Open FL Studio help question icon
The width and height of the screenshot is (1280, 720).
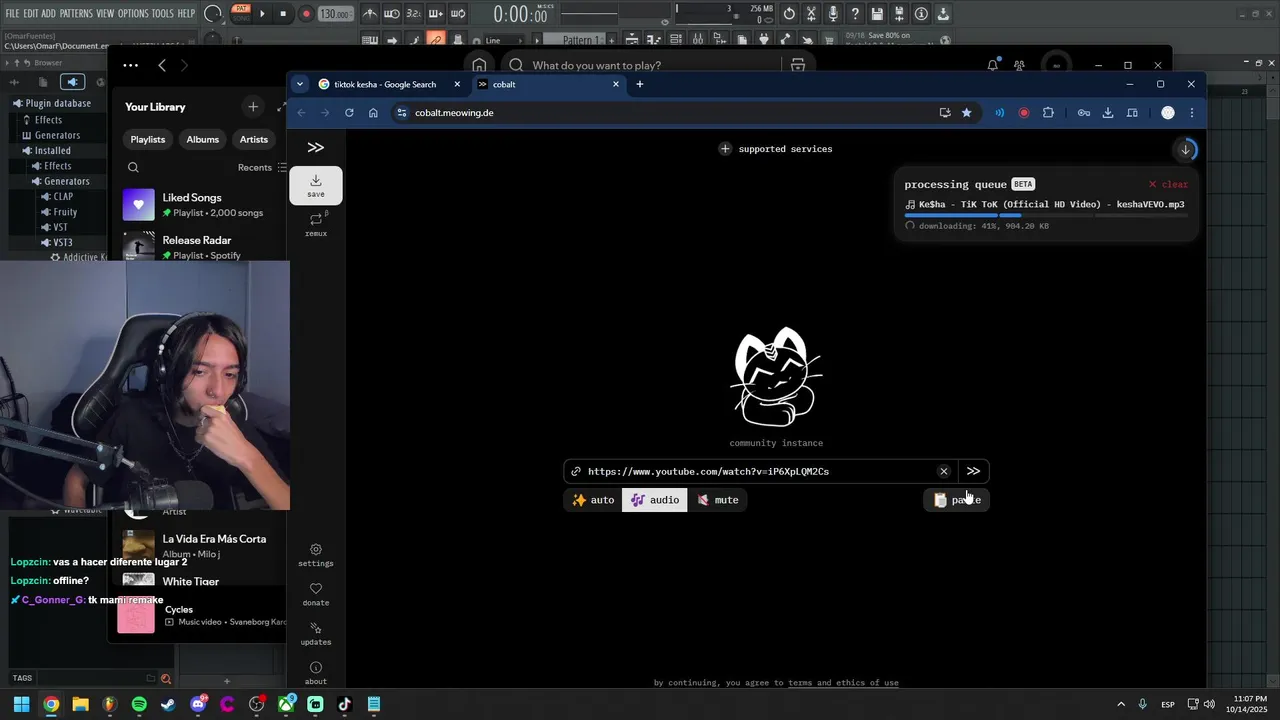pos(855,14)
